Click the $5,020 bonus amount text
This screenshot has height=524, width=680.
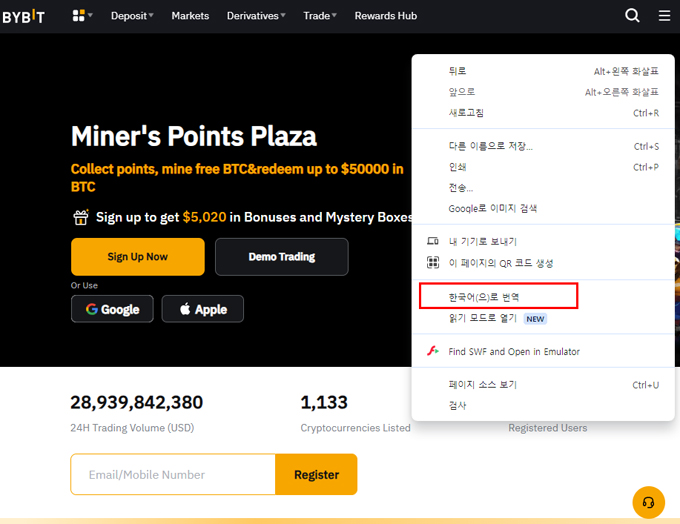[204, 217]
